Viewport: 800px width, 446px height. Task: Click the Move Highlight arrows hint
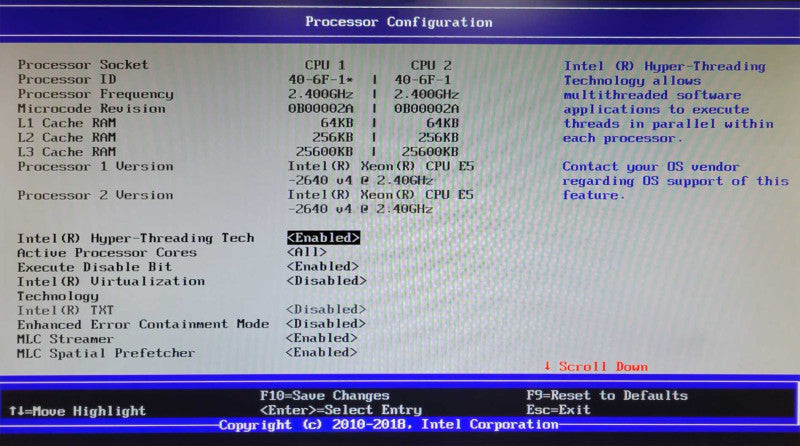(78, 411)
